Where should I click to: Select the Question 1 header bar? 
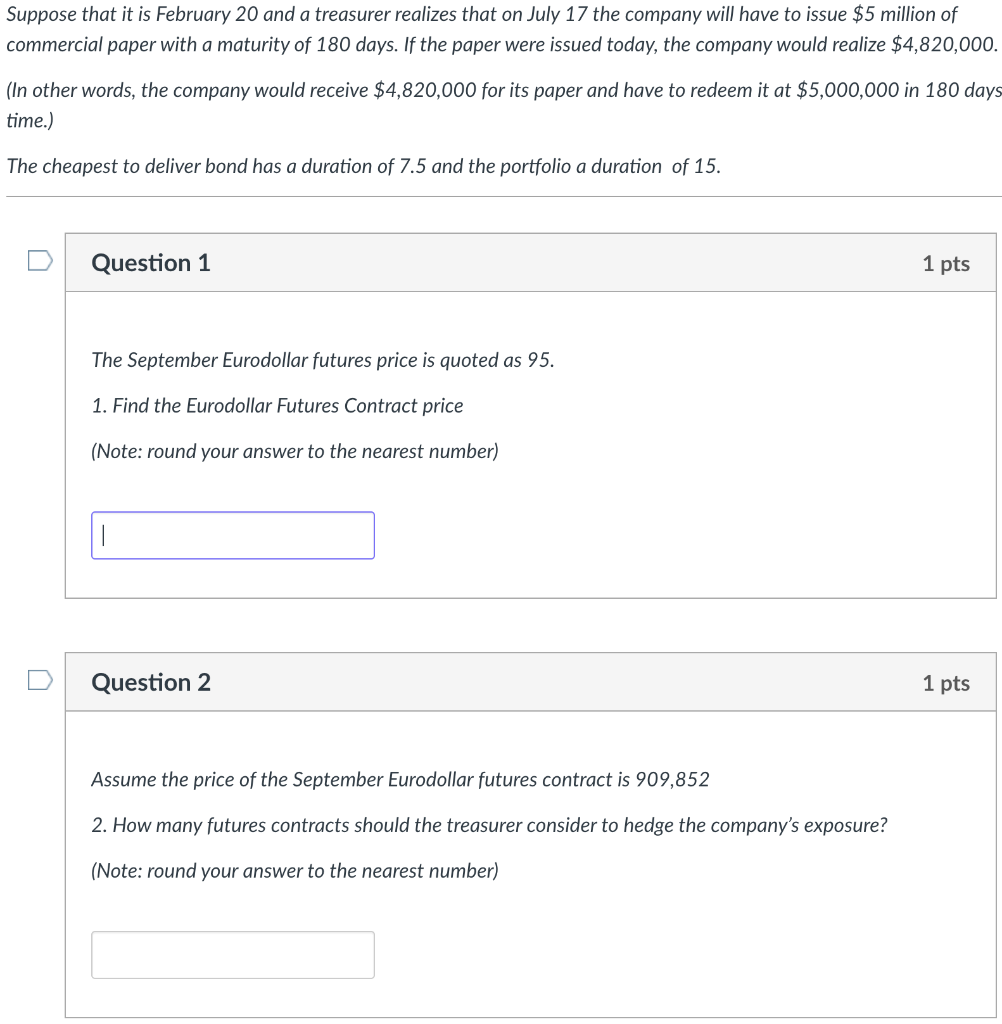(531, 262)
